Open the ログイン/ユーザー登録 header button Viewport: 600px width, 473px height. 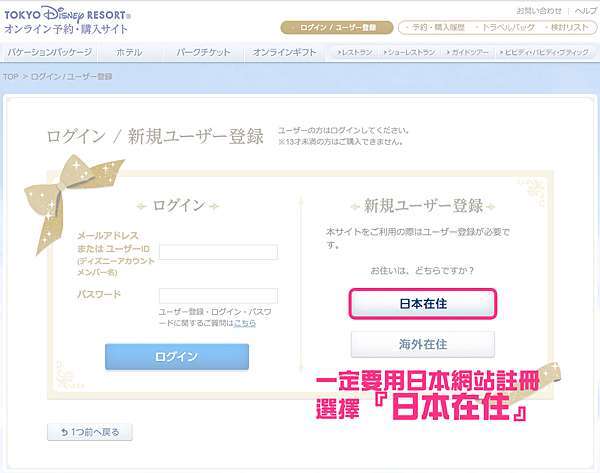point(337,28)
